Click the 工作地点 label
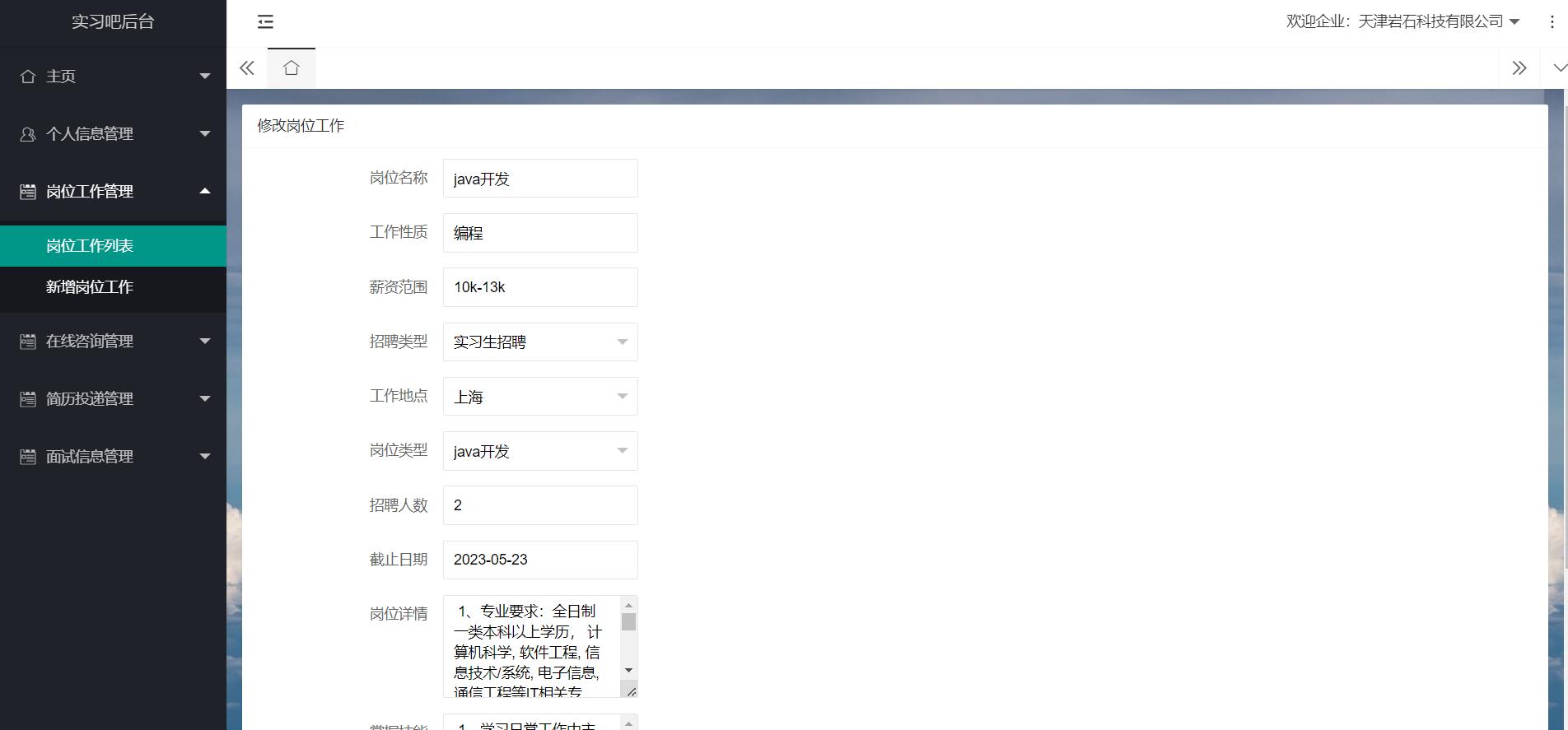 click(x=399, y=396)
